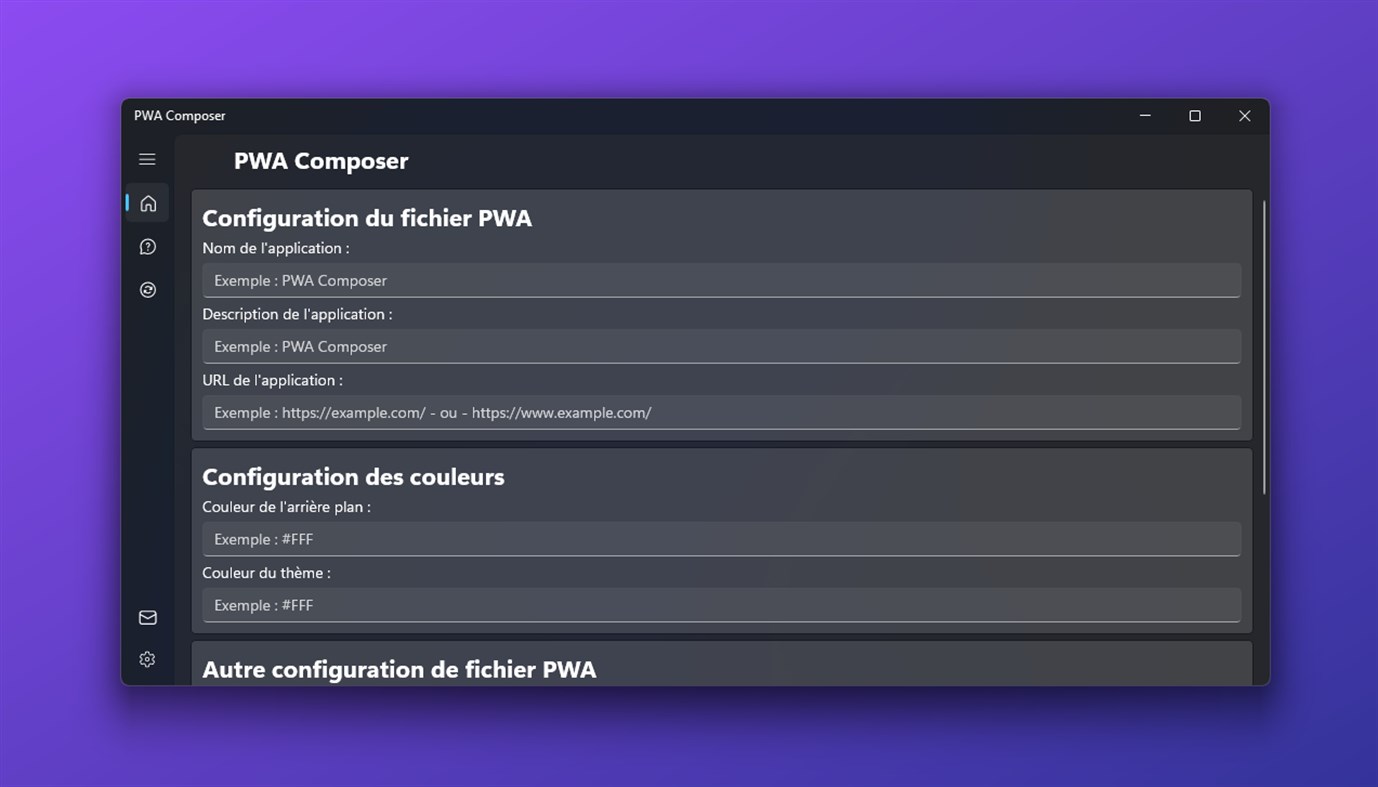Open the Settings gear in sidebar
Screen dimensions: 1378x787
click(x=148, y=660)
